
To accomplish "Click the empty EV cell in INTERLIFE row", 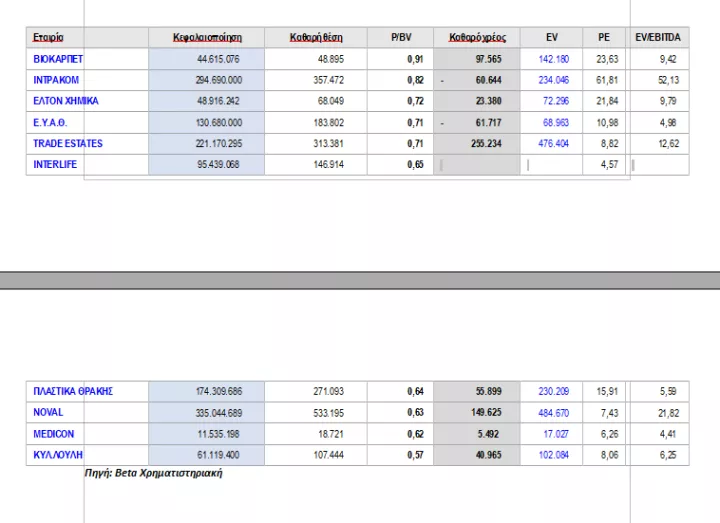I will pyautogui.click(x=552, y=164).
